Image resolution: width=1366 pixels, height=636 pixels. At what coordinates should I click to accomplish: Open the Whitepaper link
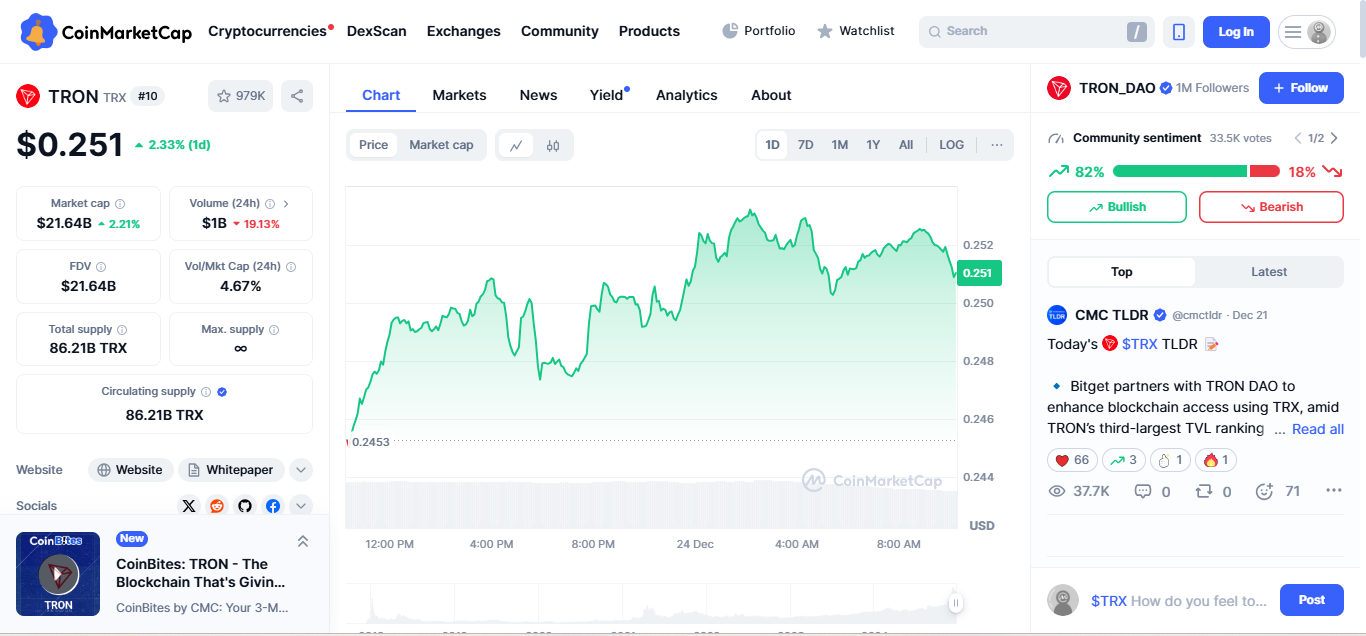pos(230,470)
